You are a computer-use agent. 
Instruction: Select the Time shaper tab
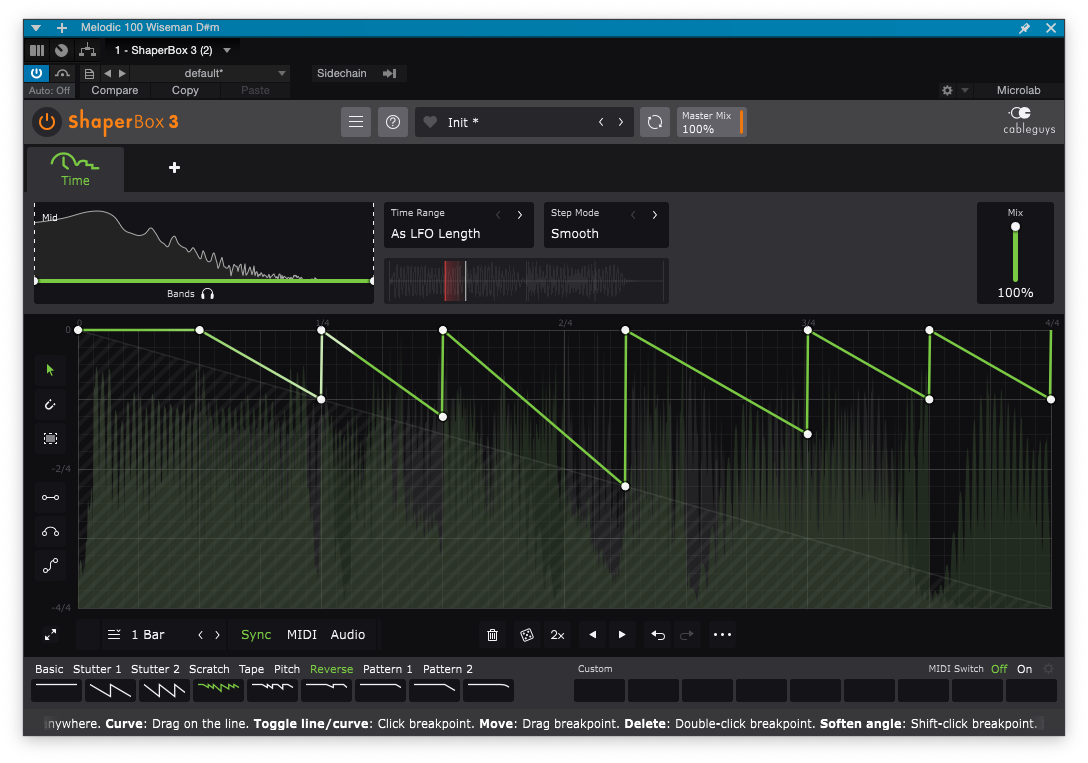point(75,169)
